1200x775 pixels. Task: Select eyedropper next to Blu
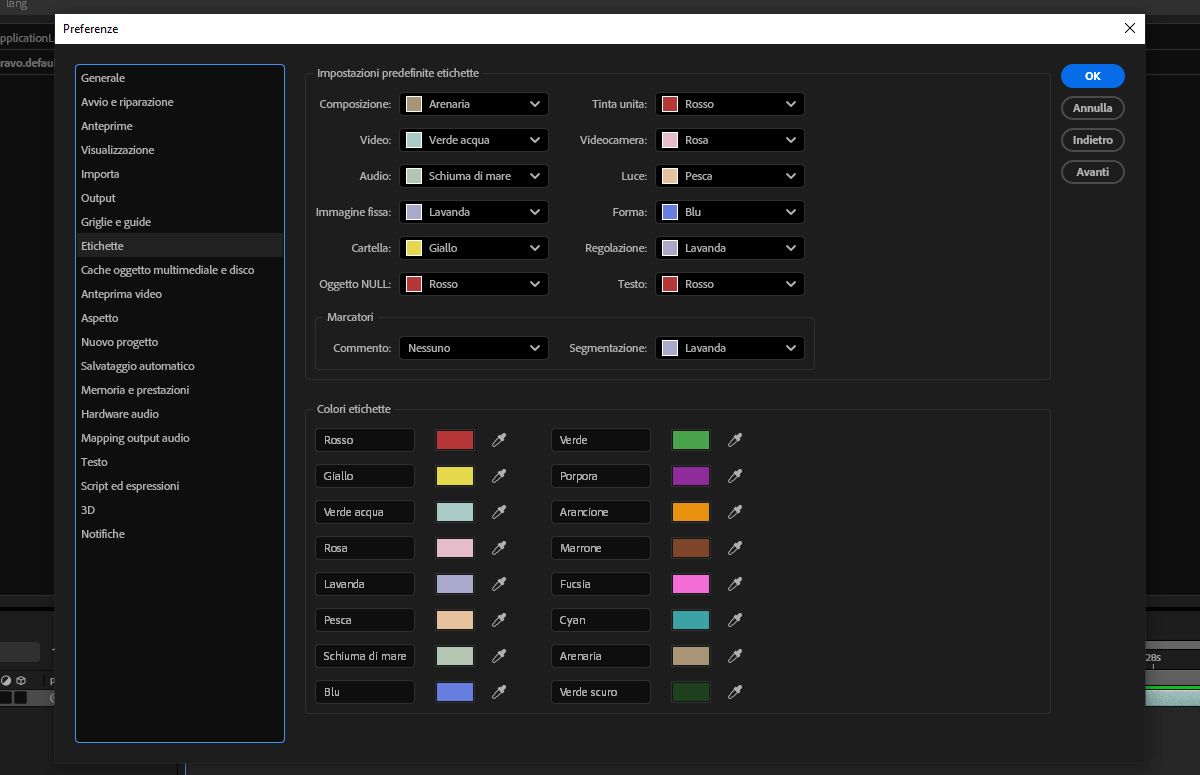pyautogui.click(x=499, y=692)
